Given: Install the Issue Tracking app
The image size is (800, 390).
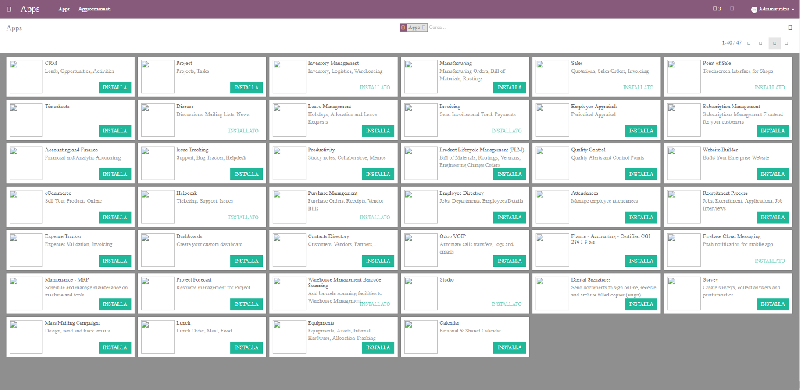Looking at the screenshot, I should 246,174.
